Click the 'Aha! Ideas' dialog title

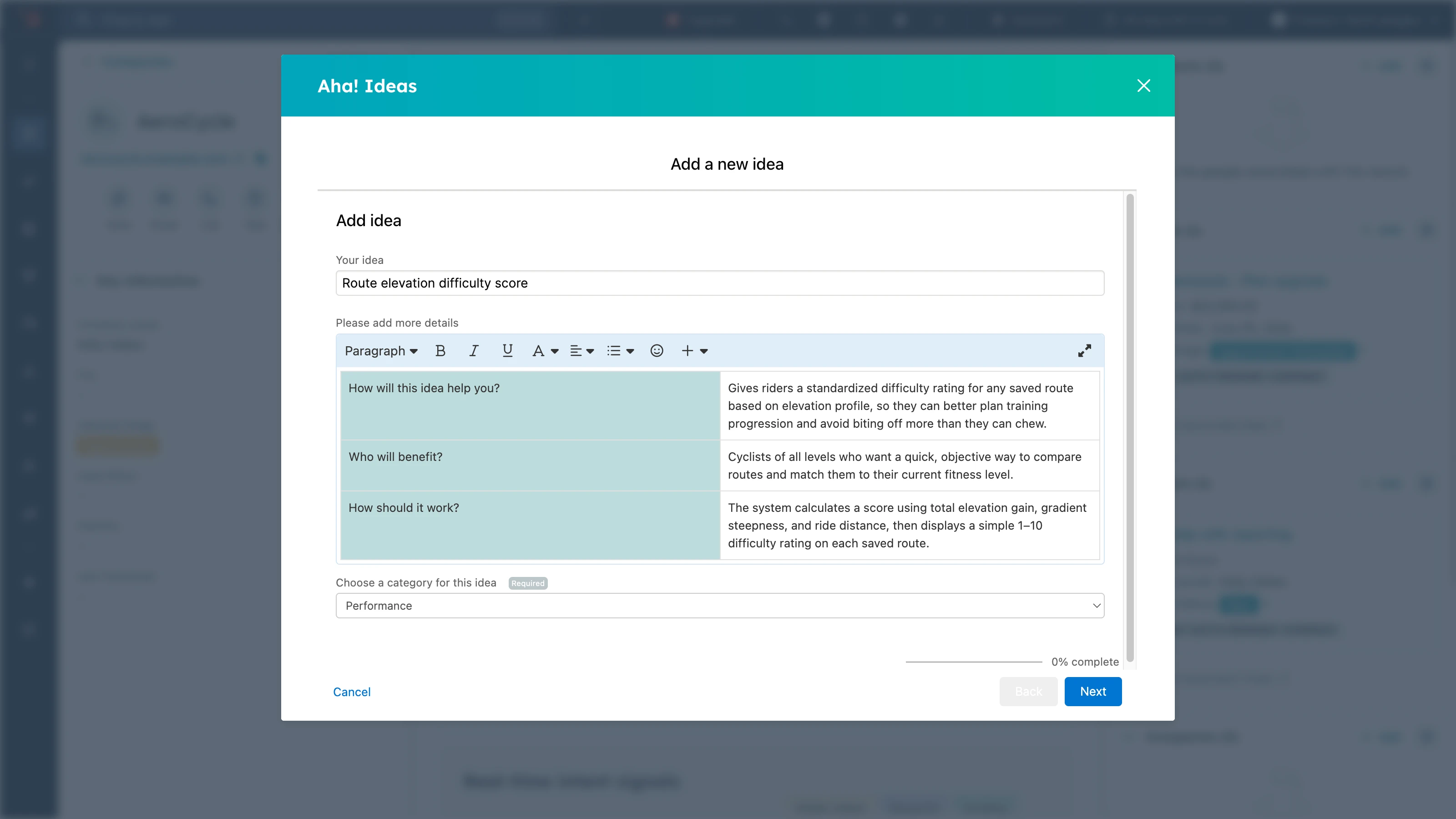(x=367, y=86)
